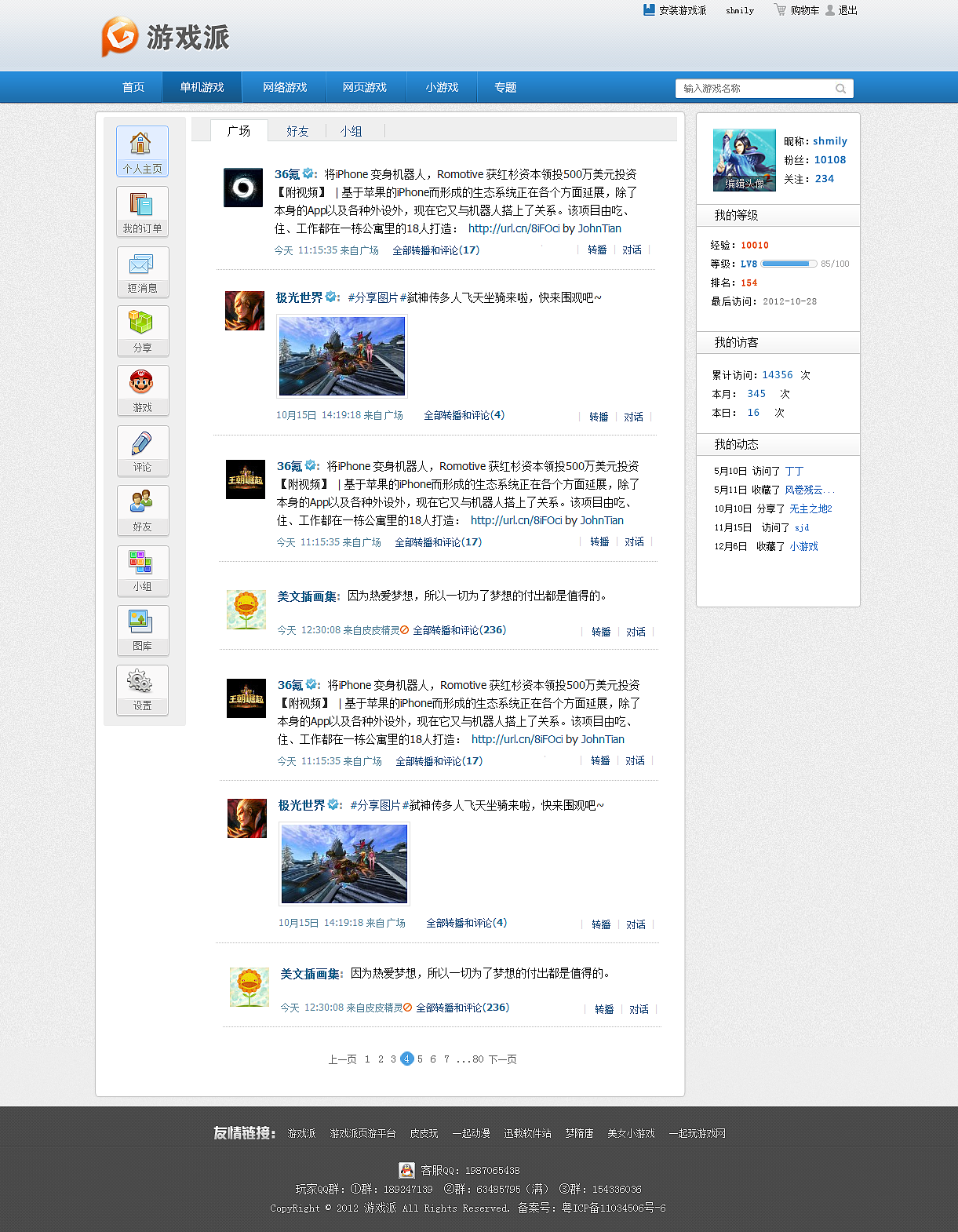Click 游戏派页游平台 footer link
958x1232 pixels.
tap(362, 1133)
